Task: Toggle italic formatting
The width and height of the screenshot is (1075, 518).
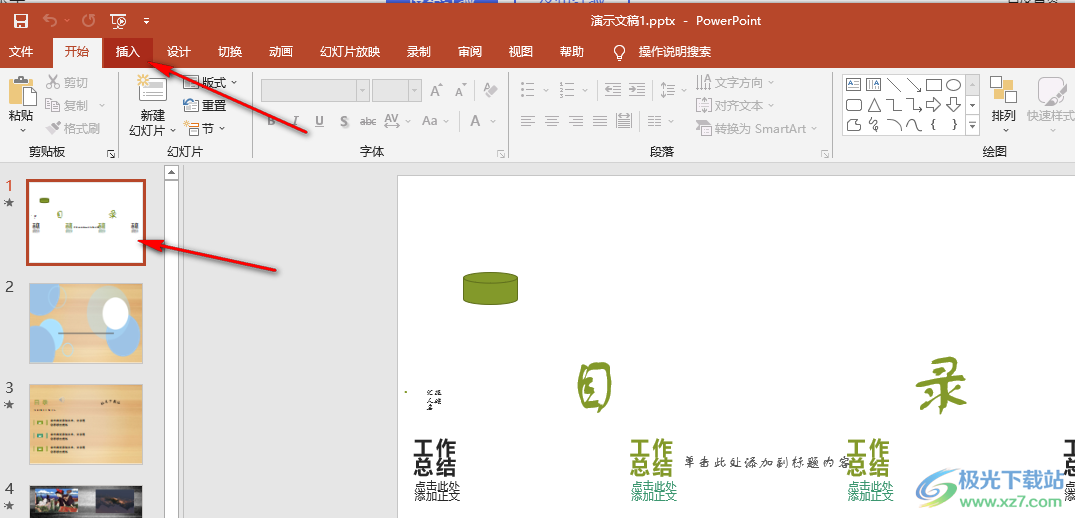Action: coord(295,121)
